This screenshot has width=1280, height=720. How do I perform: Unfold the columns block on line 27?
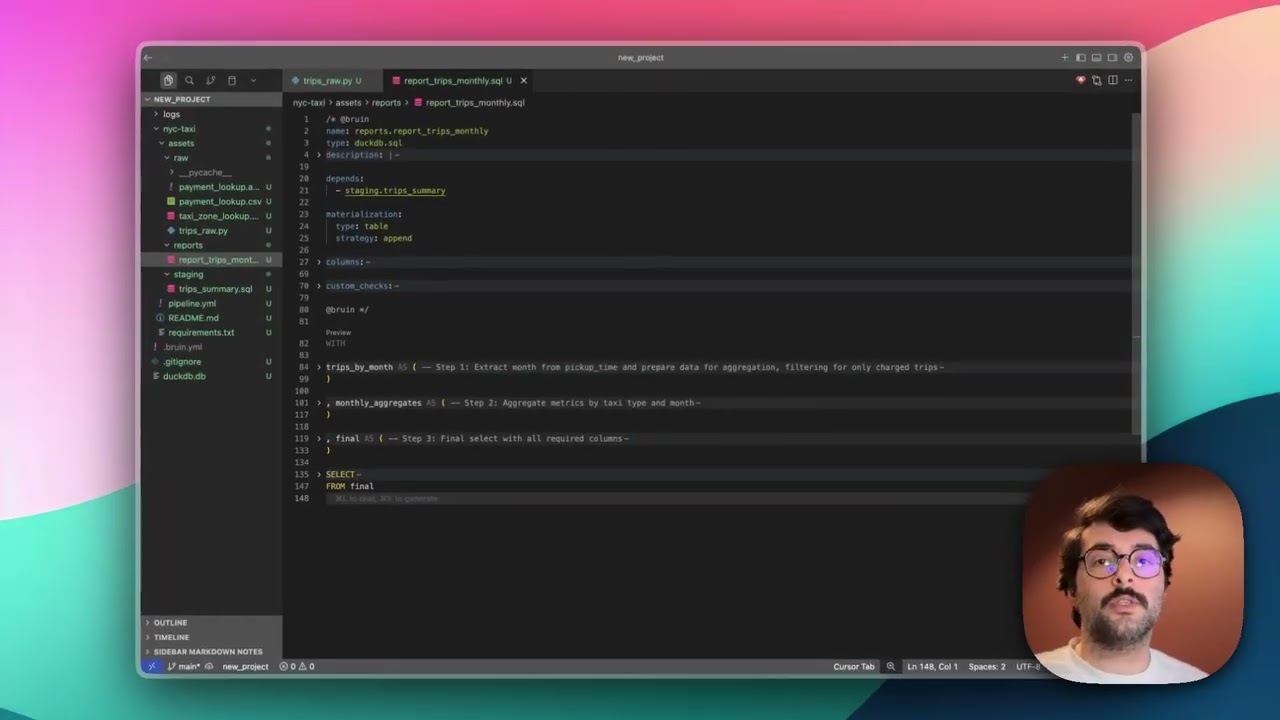pyautogui.click(x=319, y=262)
